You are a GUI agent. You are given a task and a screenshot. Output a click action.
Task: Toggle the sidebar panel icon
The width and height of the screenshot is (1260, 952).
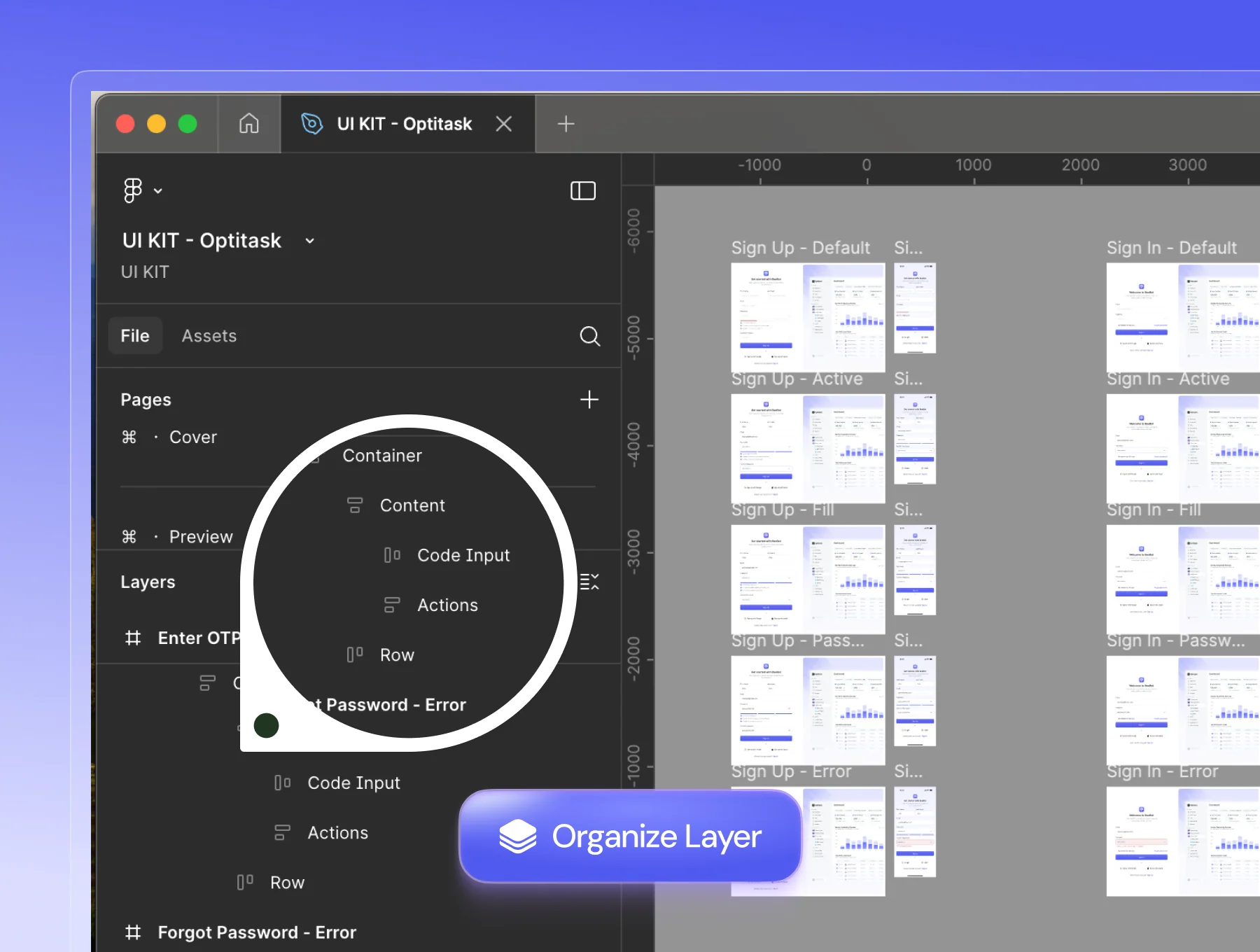583,190
